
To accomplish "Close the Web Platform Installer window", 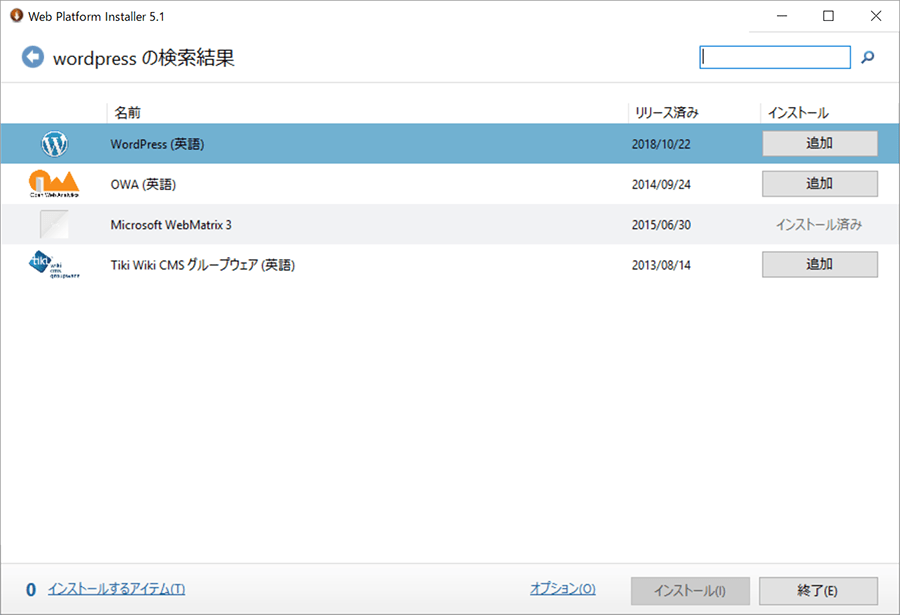I will pos(876,16).
